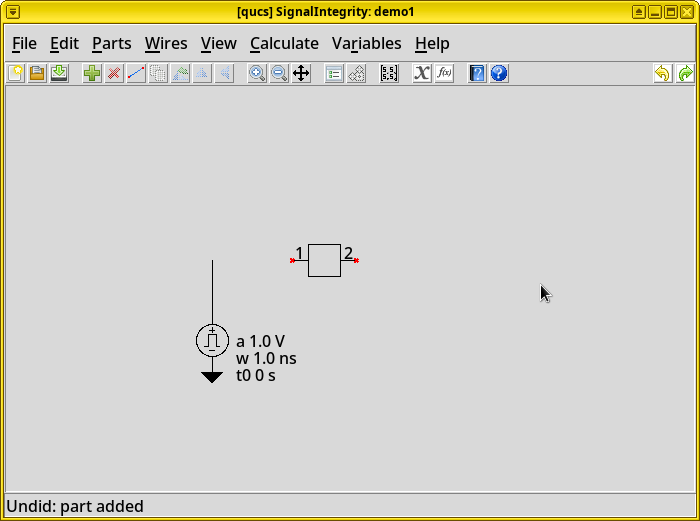The height and width of the screenshot is (521, 700).
Task: Click the Save project icon
Action: [59, 73]
